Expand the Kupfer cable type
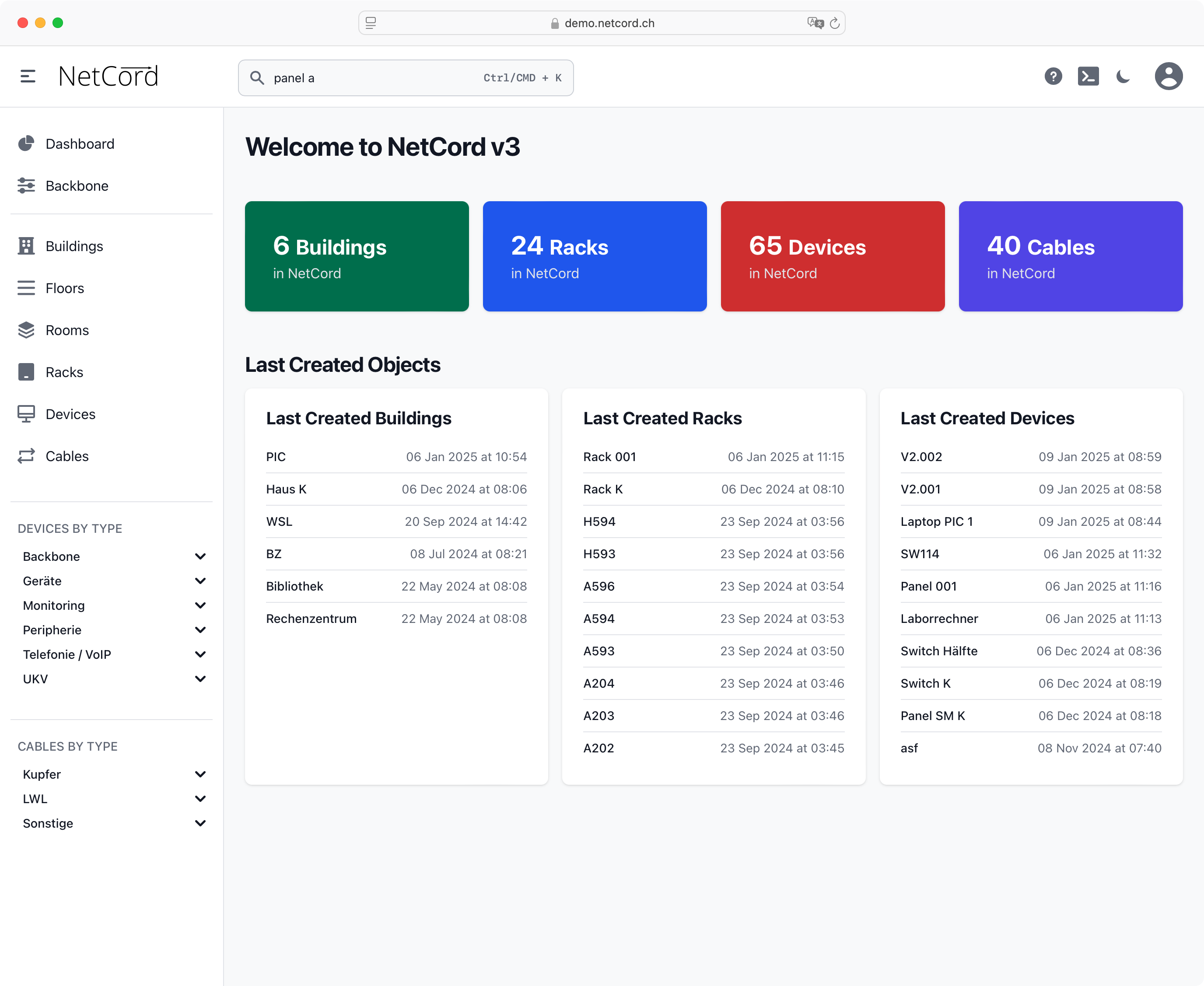The image size is (1204, 986). click(200, 774)
